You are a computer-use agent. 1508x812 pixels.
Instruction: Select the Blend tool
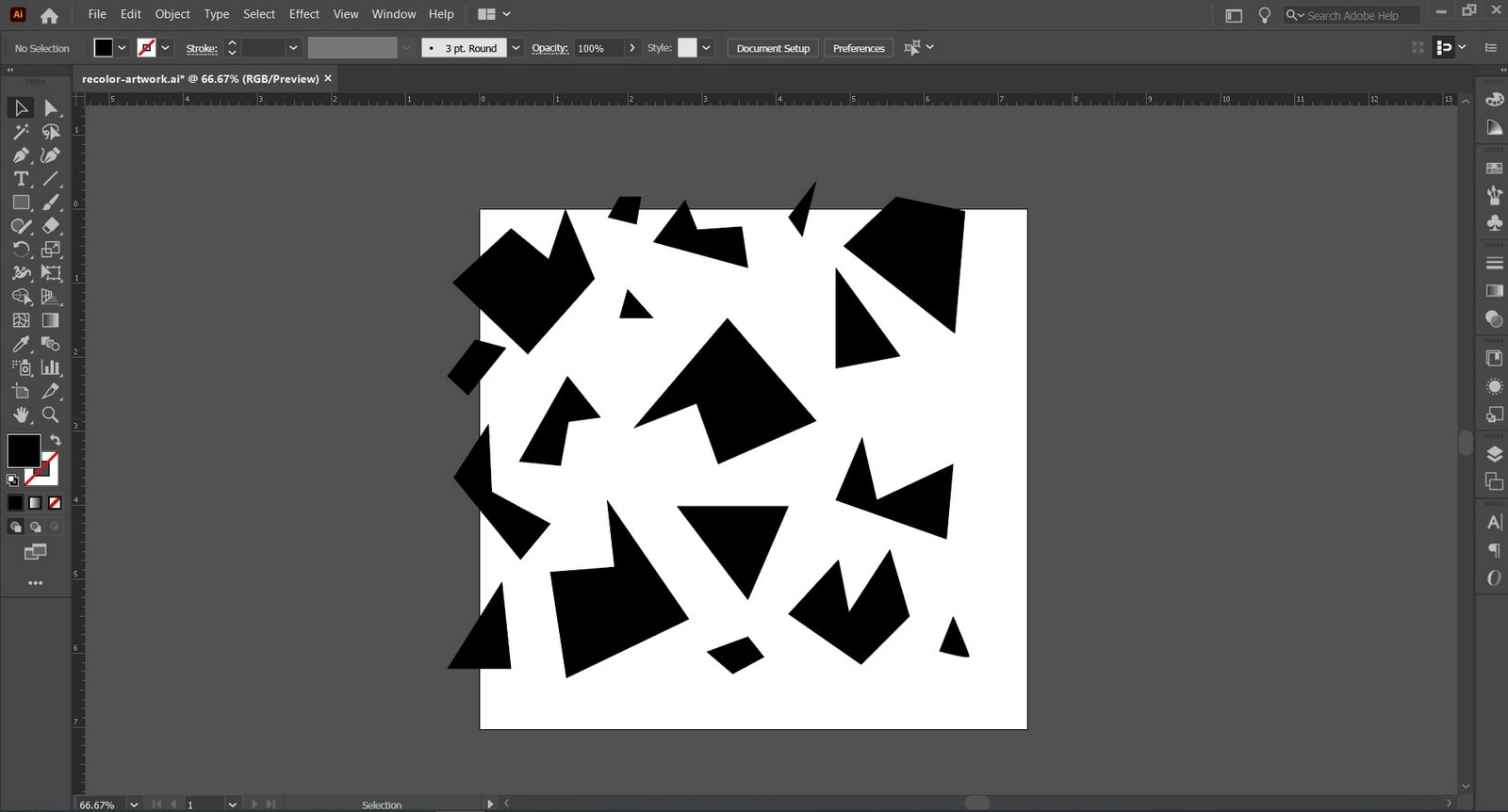tap(51, 344)
